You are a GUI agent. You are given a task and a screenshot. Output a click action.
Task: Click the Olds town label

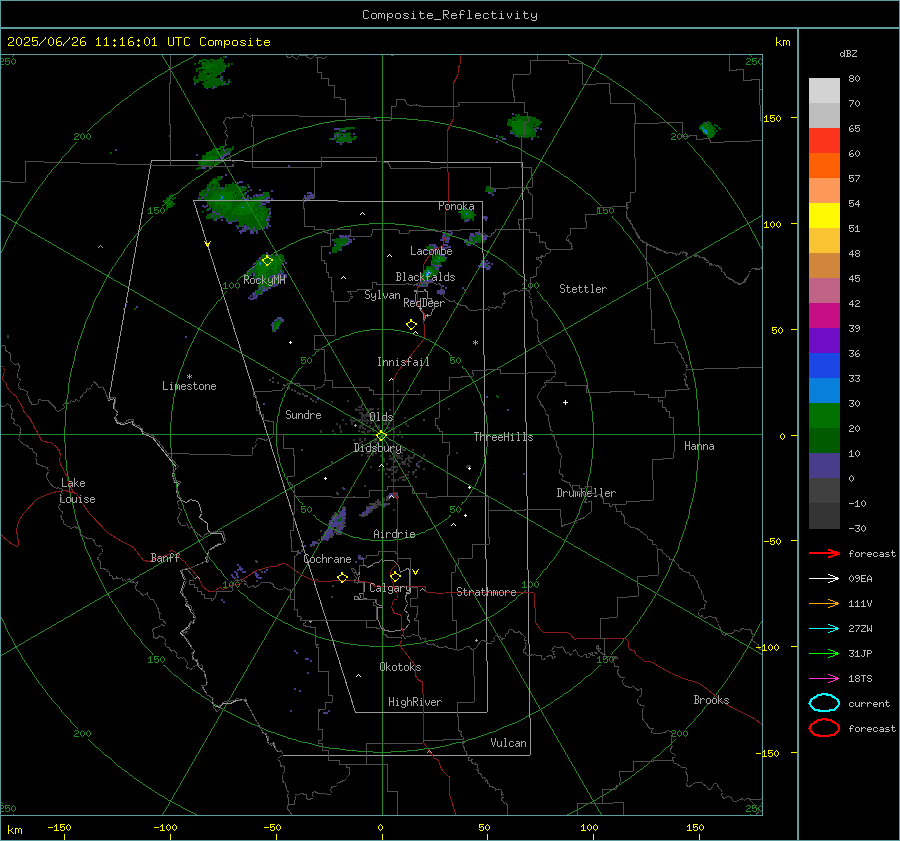[x=381, y=417]
